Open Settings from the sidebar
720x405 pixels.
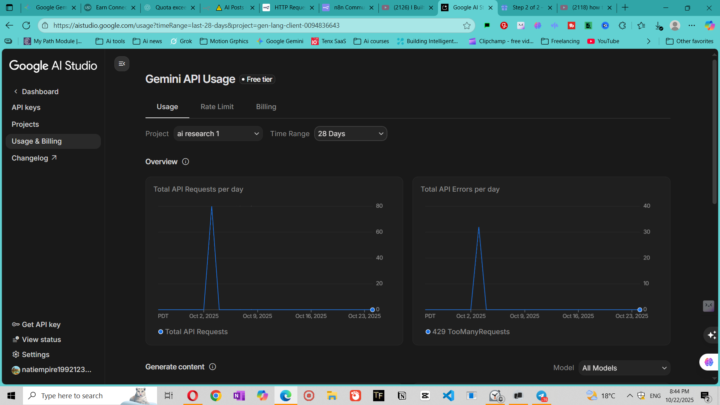click(x=35, y=354)
